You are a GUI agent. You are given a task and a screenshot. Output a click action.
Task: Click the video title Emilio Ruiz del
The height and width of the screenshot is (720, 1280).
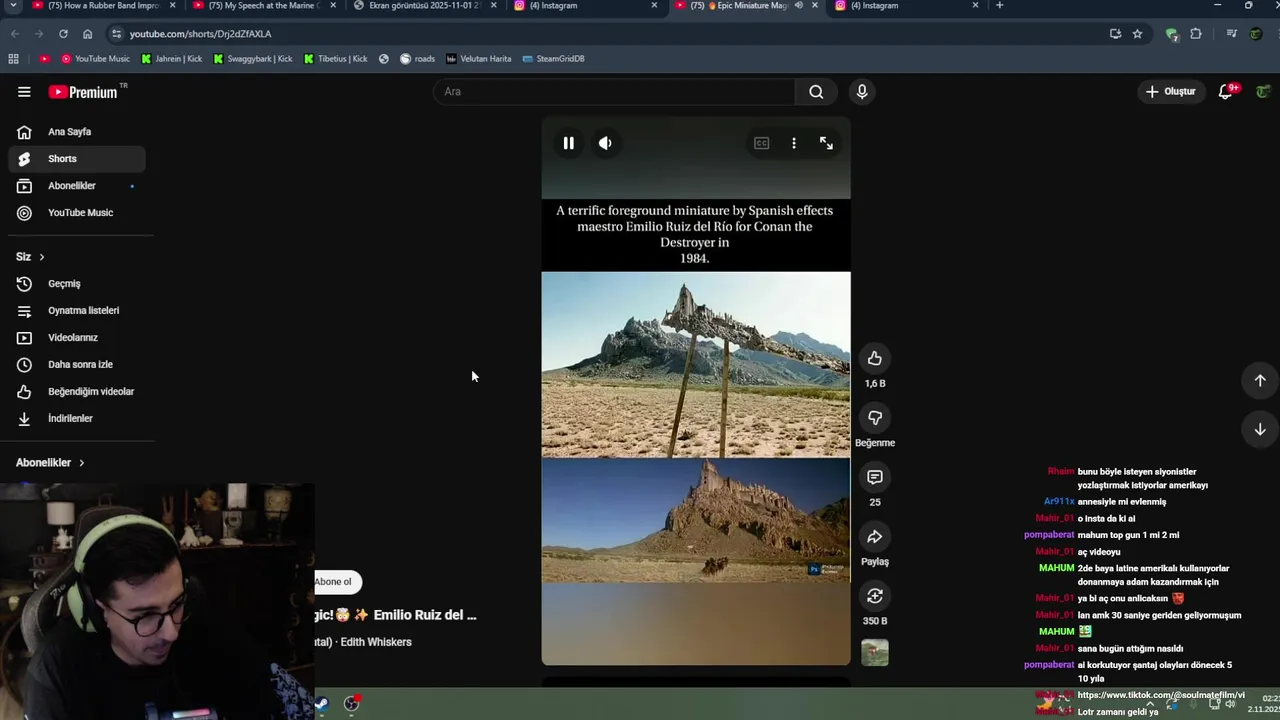click(395, 615)
